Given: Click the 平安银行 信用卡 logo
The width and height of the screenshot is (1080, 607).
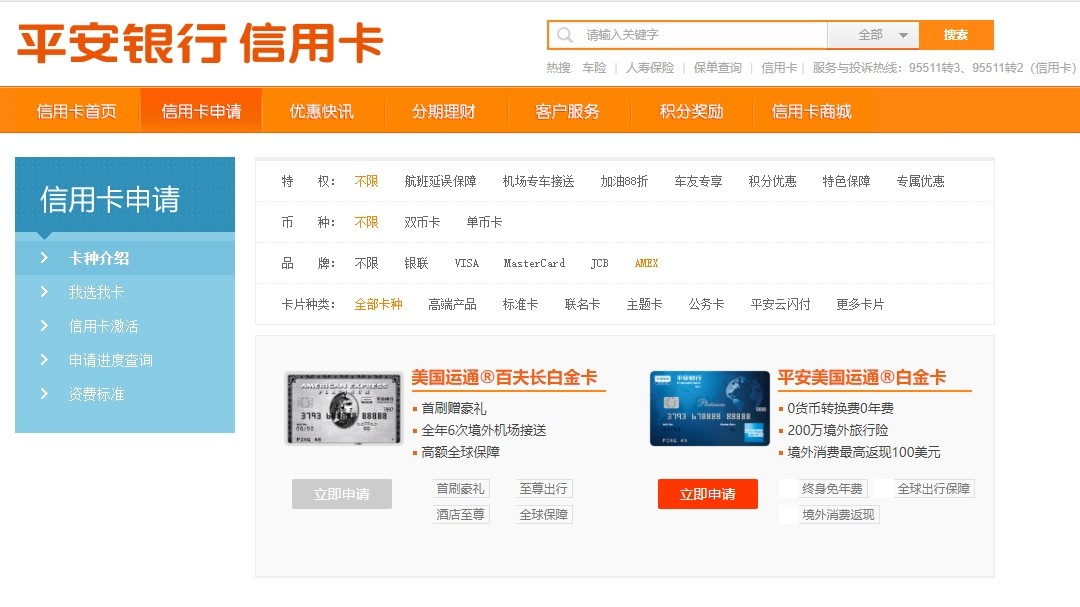Looking at the screenshot, I should pos(200,43).
